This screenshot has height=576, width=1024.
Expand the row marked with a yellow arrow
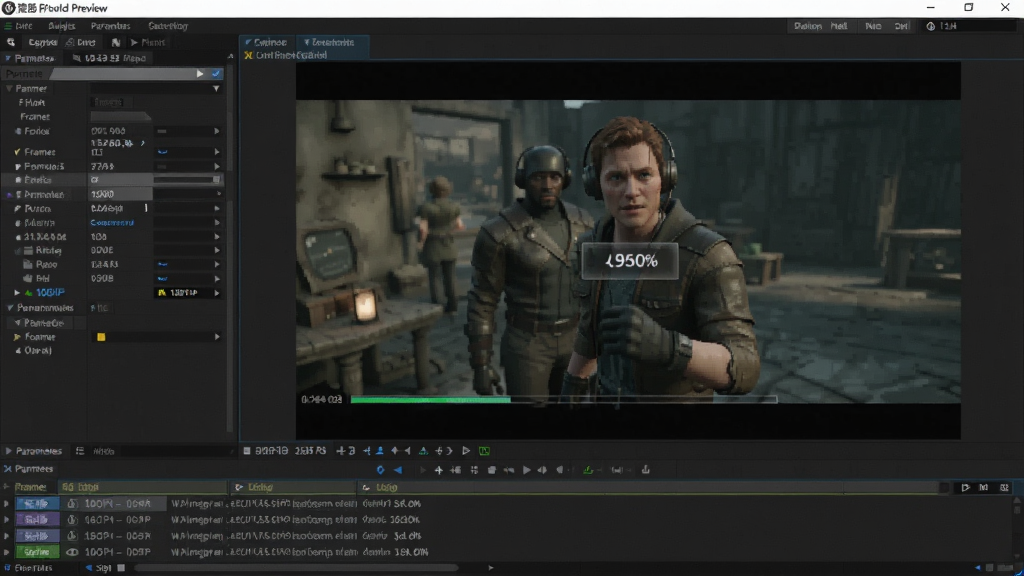[18, 337]
